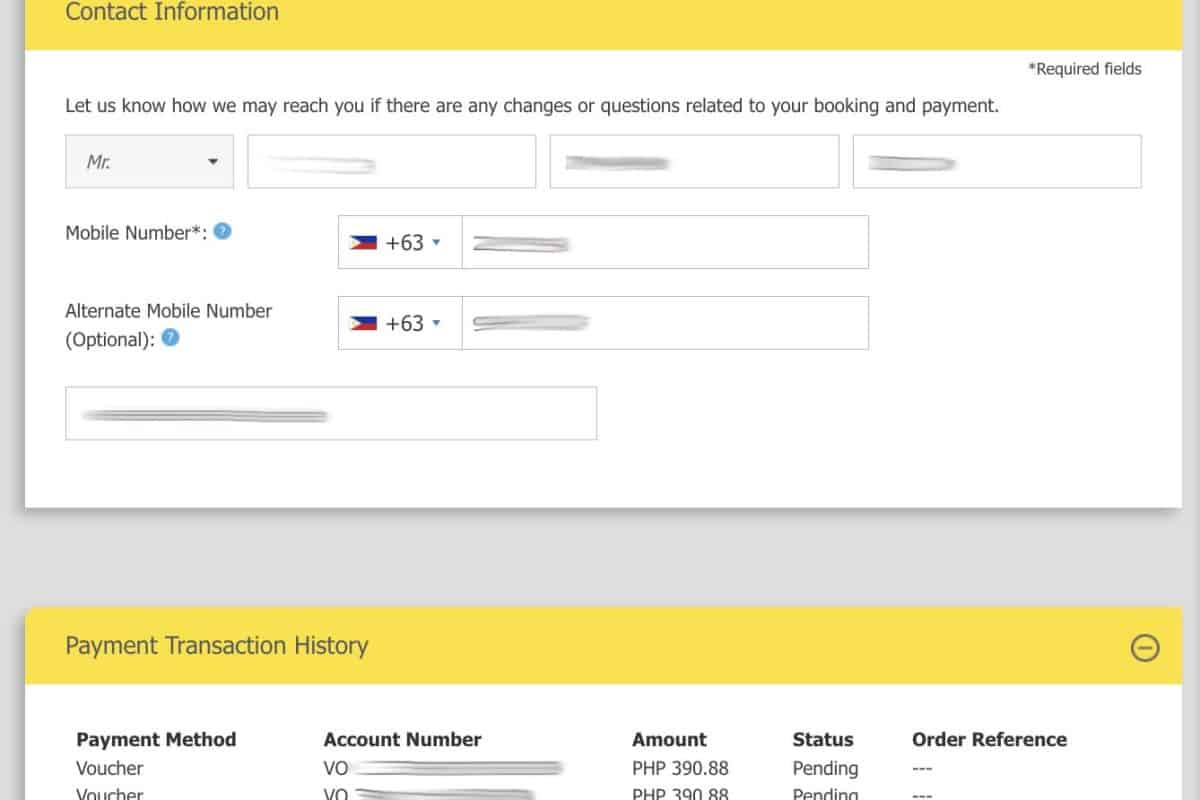Click the Status column header

[823, 740]
